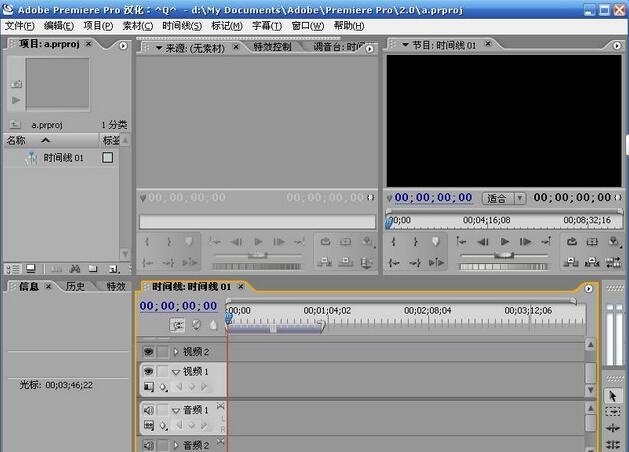Step back one frame in program monitor
The image size is (629, 452).
coord(483,241)
